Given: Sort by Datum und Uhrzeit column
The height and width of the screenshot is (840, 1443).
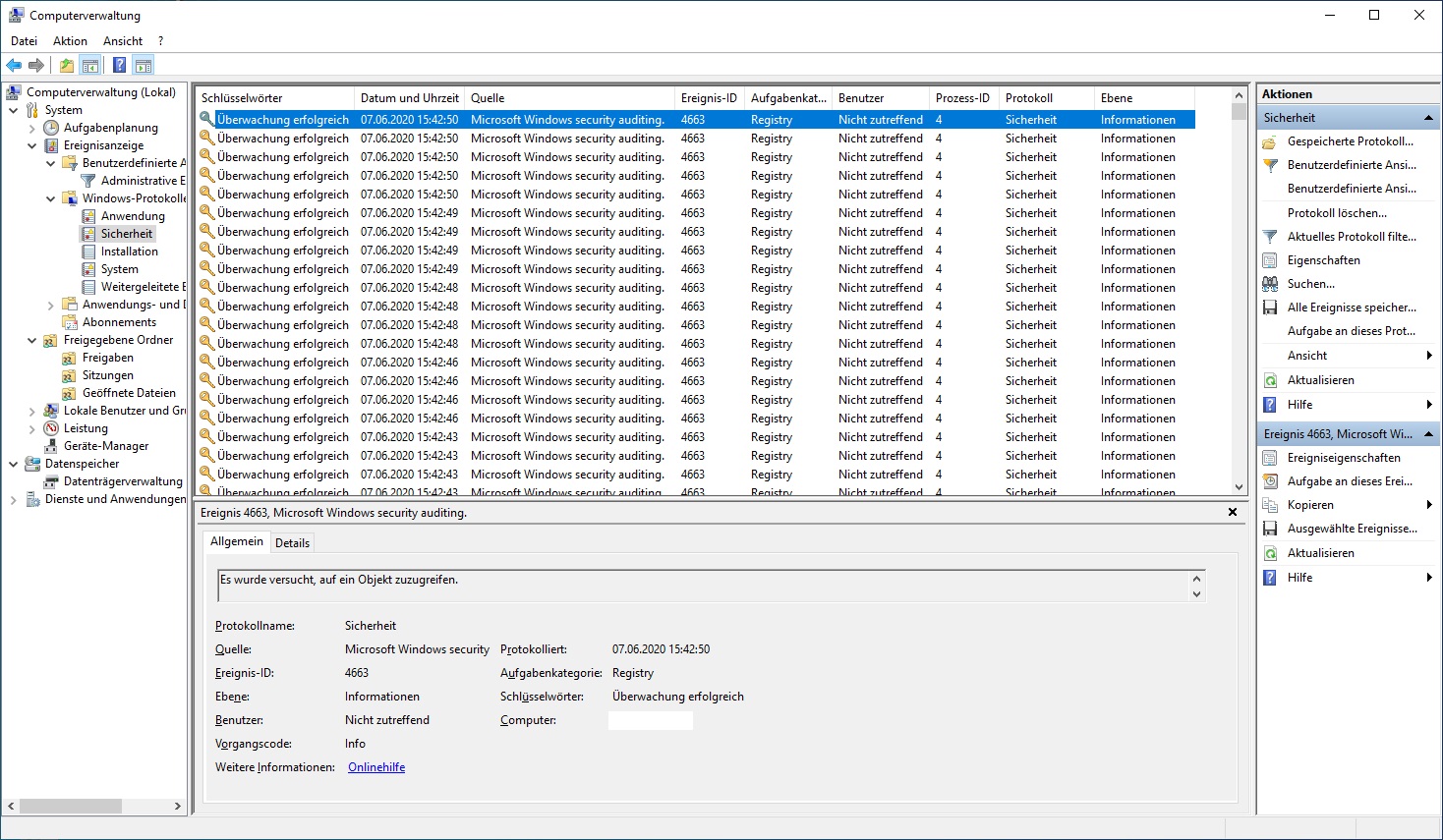Looking at the screenshot, I should click(x=409, y=98).
